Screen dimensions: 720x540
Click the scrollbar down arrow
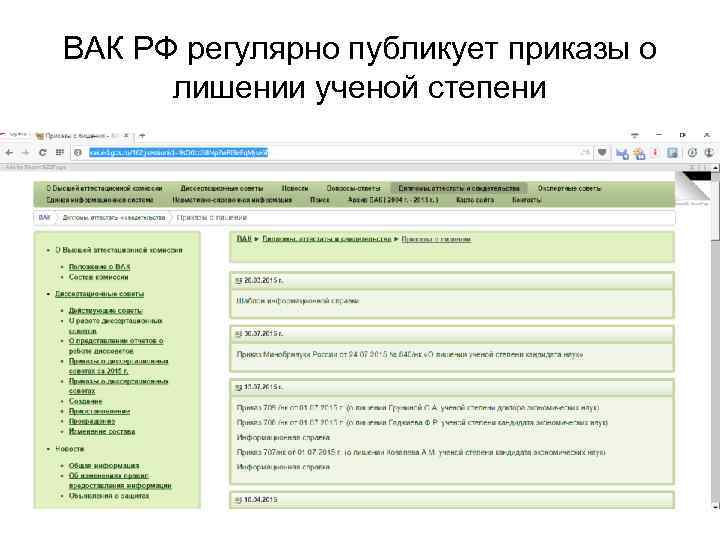[715, 506]
